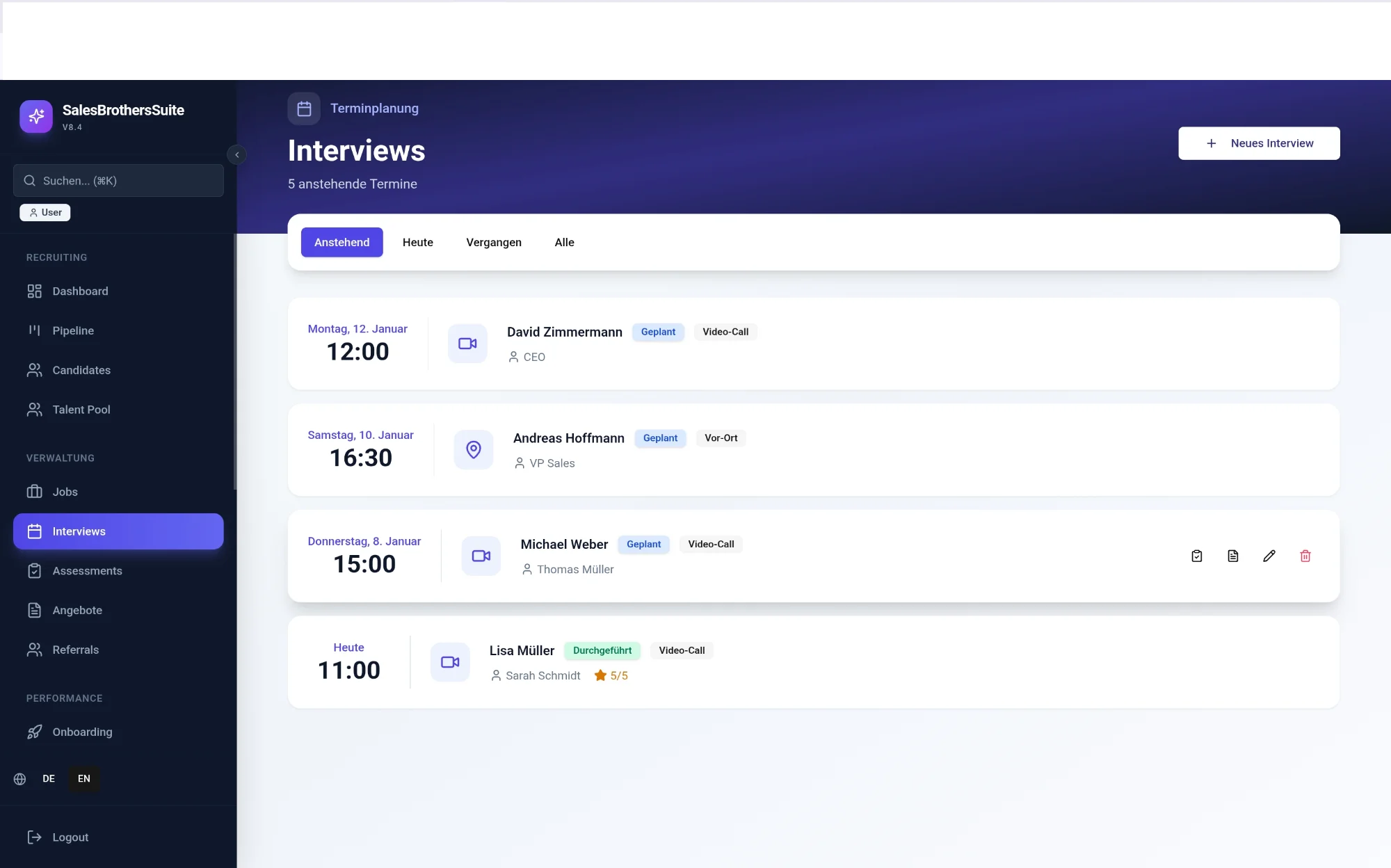
Task: Switch language to DE
Action: click(49, 779)
